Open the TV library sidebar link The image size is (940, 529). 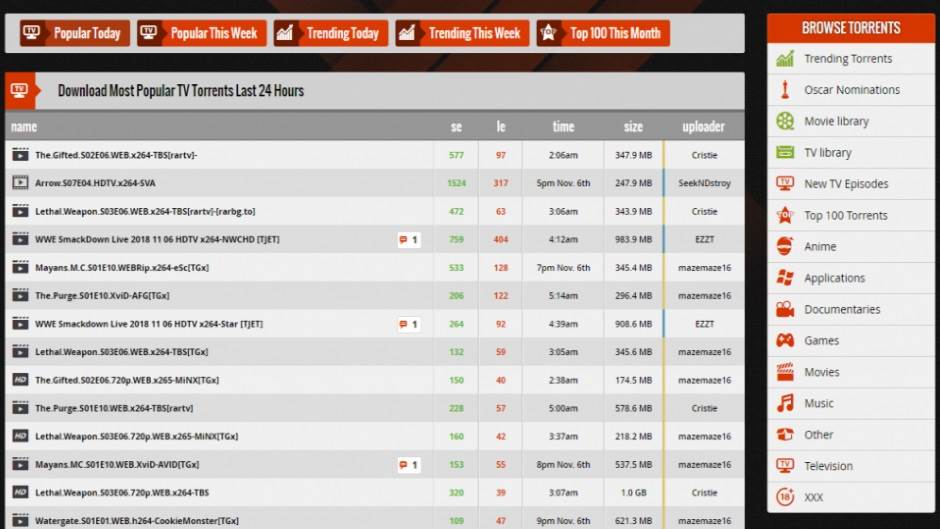828,153
